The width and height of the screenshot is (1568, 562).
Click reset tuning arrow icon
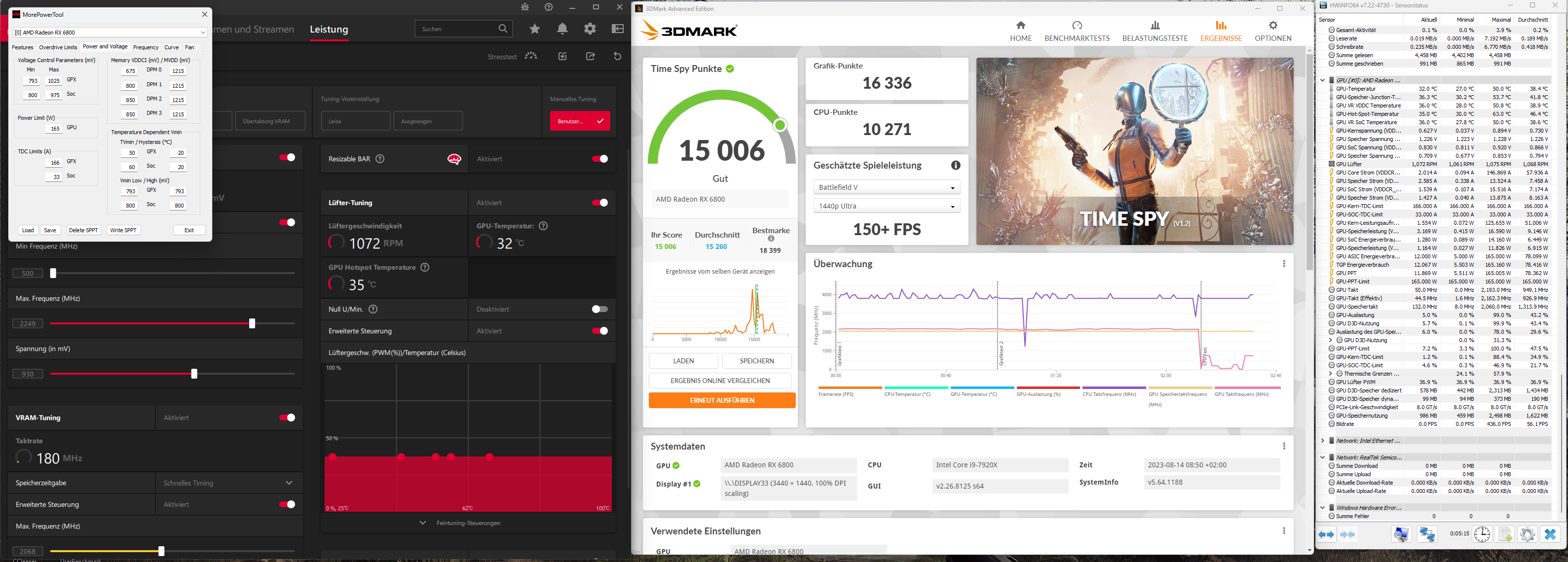(617, 57)
